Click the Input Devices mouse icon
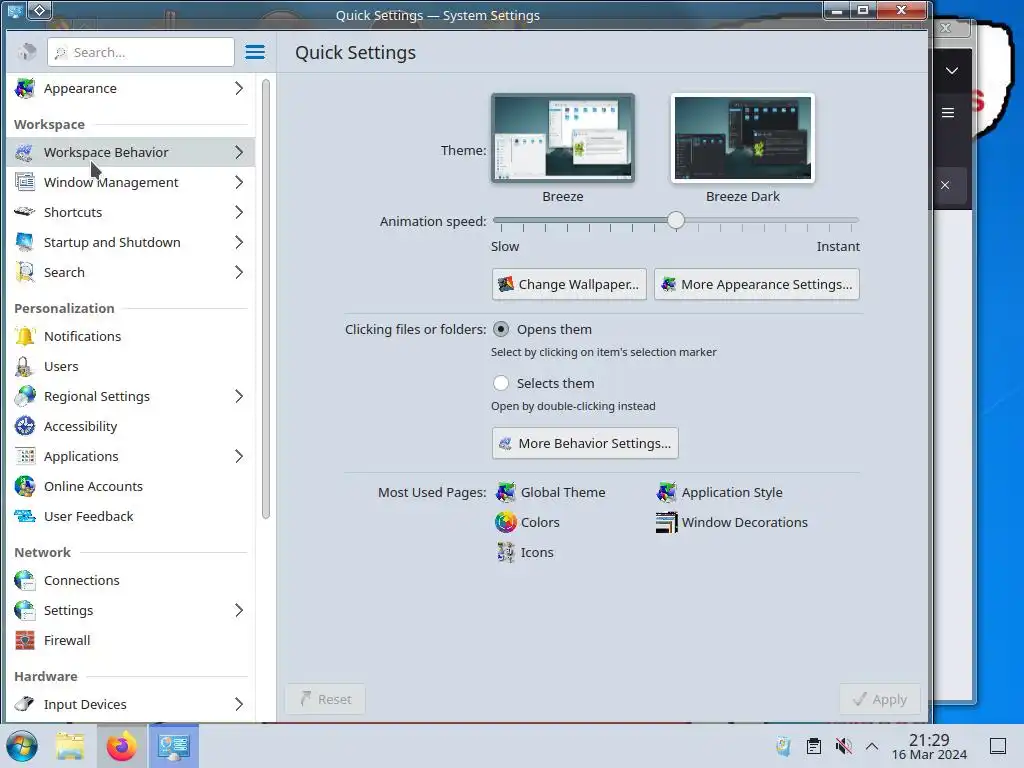 click(25, 705)
